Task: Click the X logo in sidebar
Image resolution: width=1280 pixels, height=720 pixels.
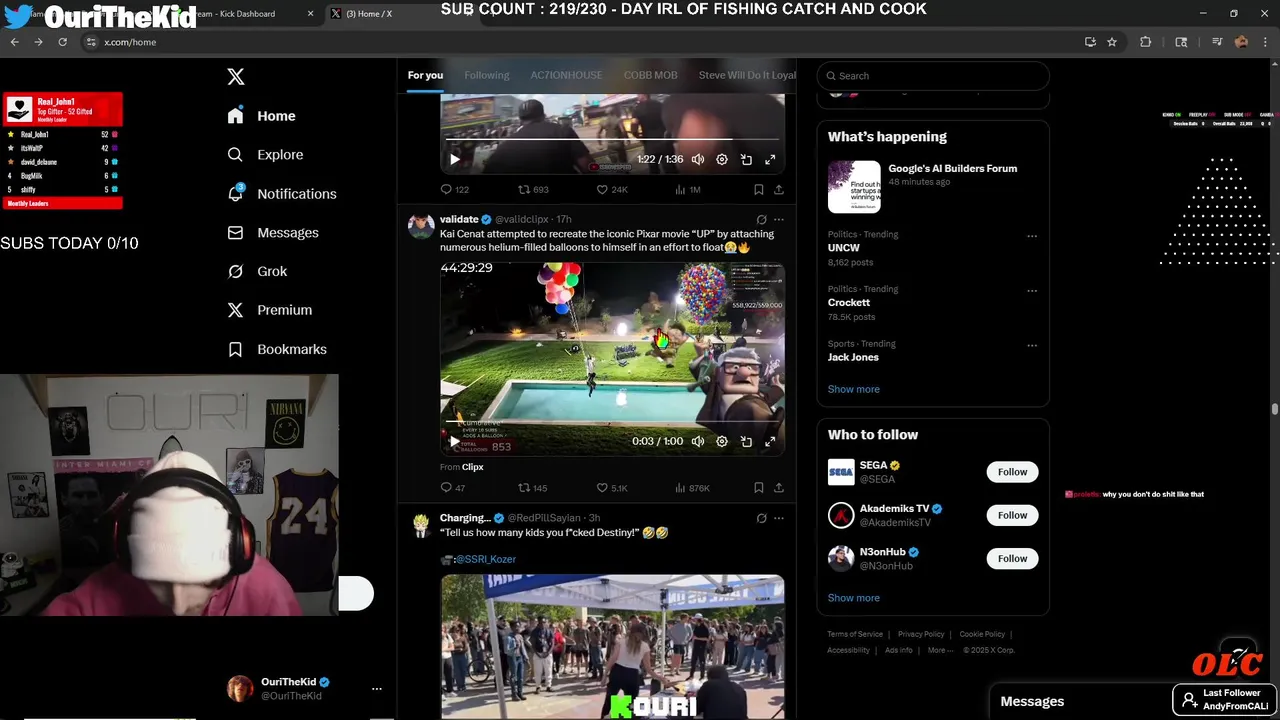Action: [x=236, y=77]
